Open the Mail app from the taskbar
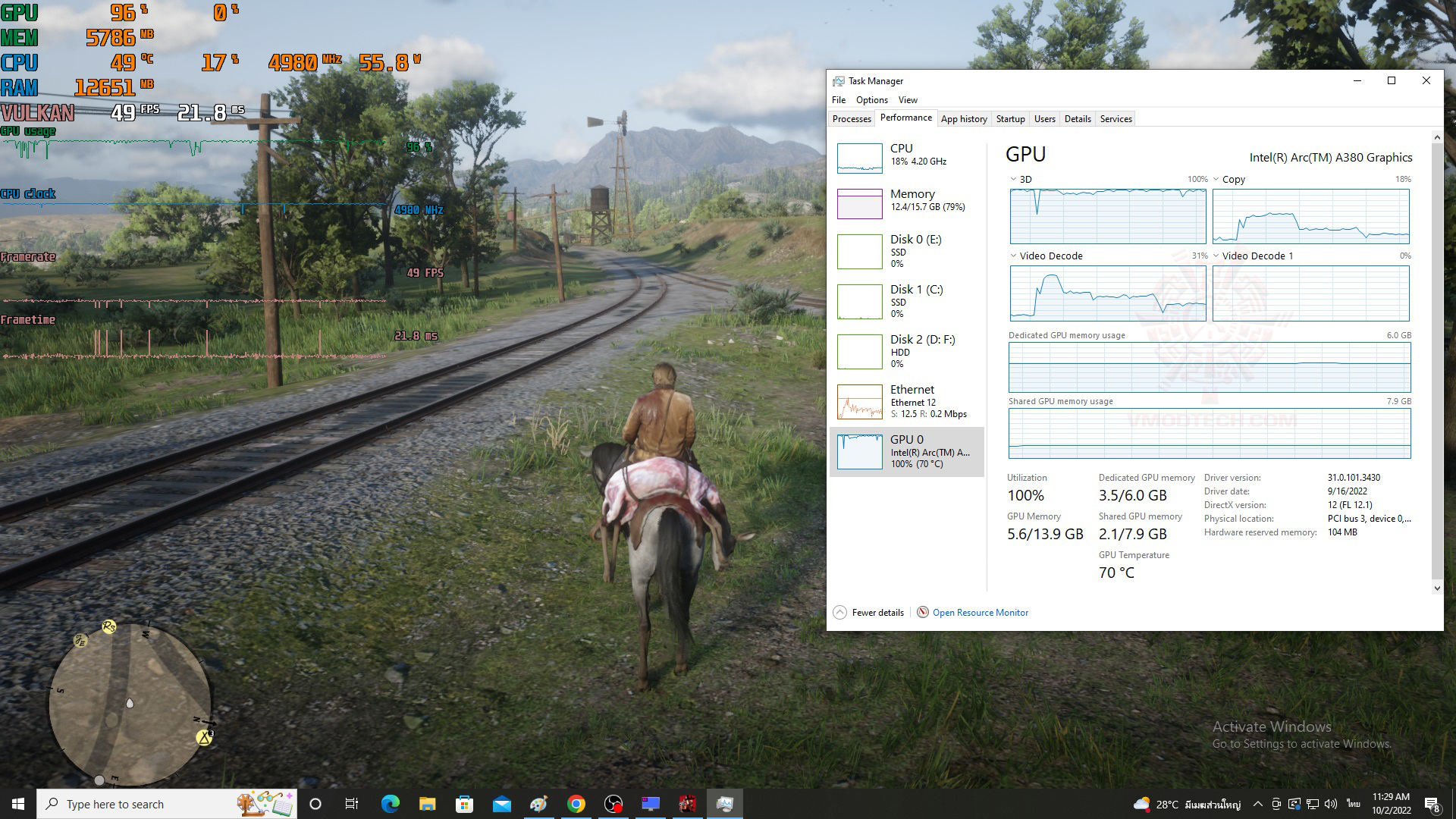The image size is (1456, 819). coord(501,804)
